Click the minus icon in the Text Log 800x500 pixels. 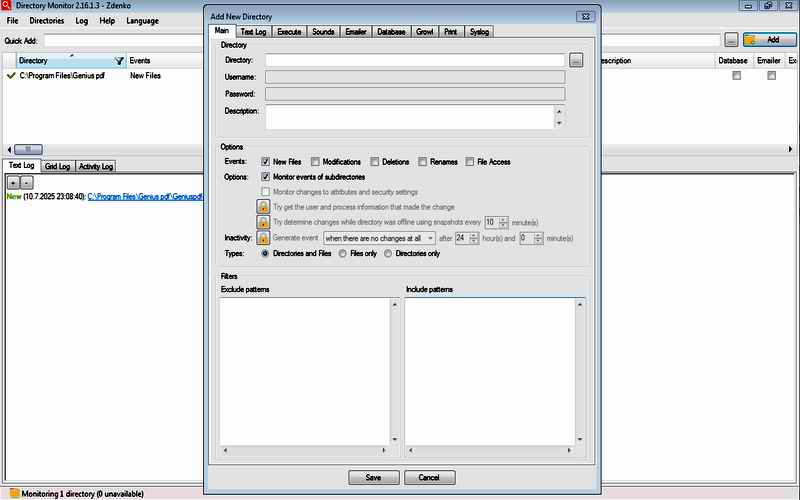pyautogui.click(x=26, y=183)
